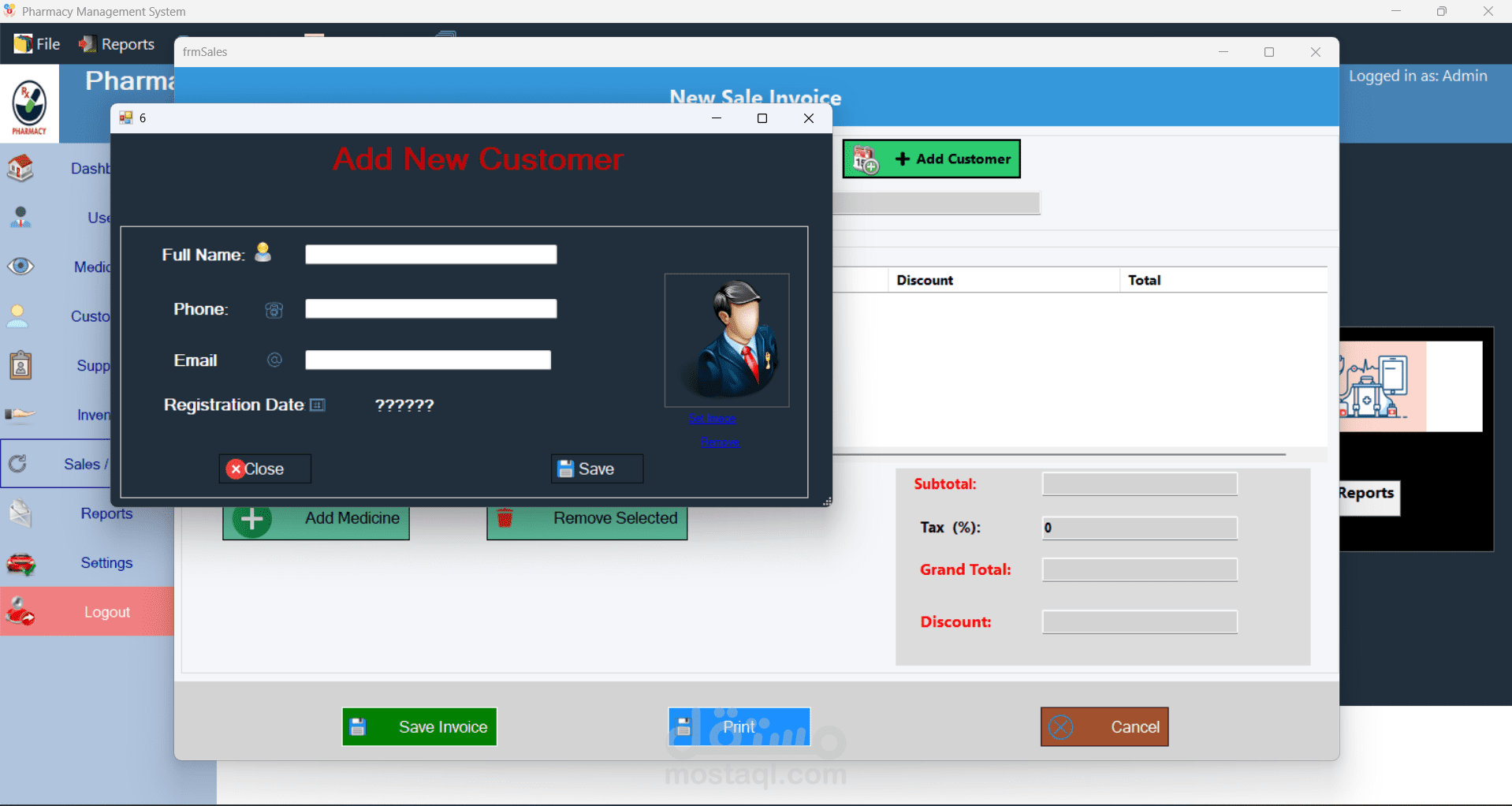This screenshot has width=1512, height=806.
Task: Click green plus icon on Add Medicine
Action: [252, 520]
